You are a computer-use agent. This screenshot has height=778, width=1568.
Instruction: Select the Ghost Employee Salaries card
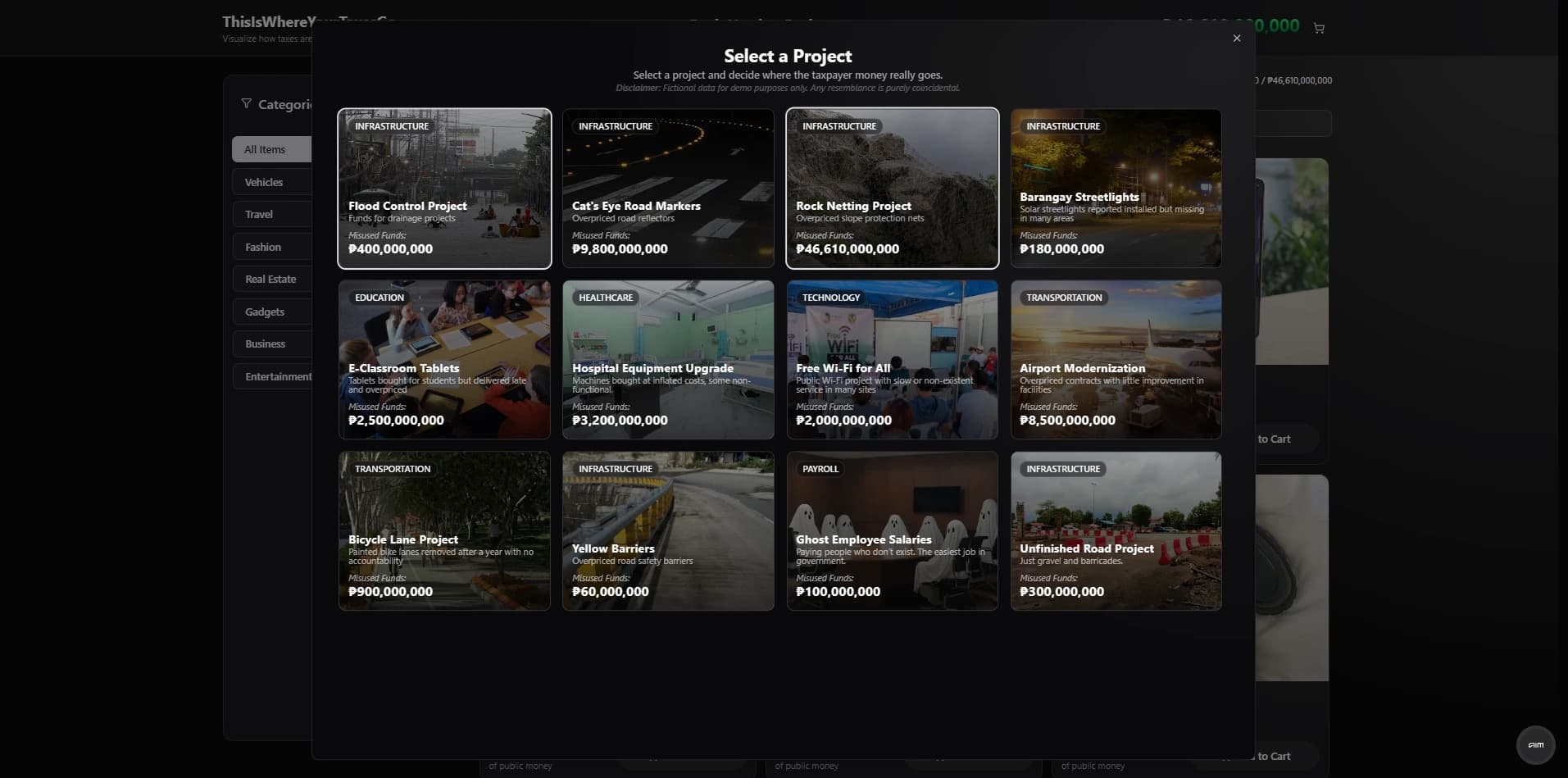pyautogui.click(x=892, y=531)
